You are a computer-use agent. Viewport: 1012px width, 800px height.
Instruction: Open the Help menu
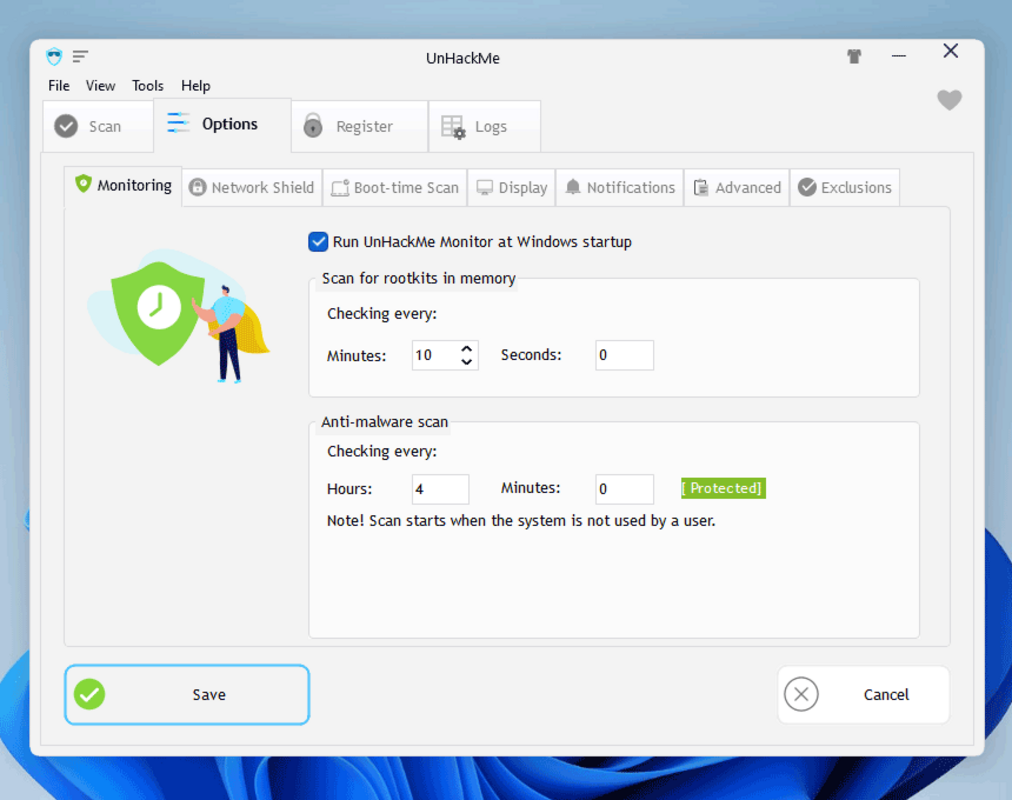coord(196,86)
